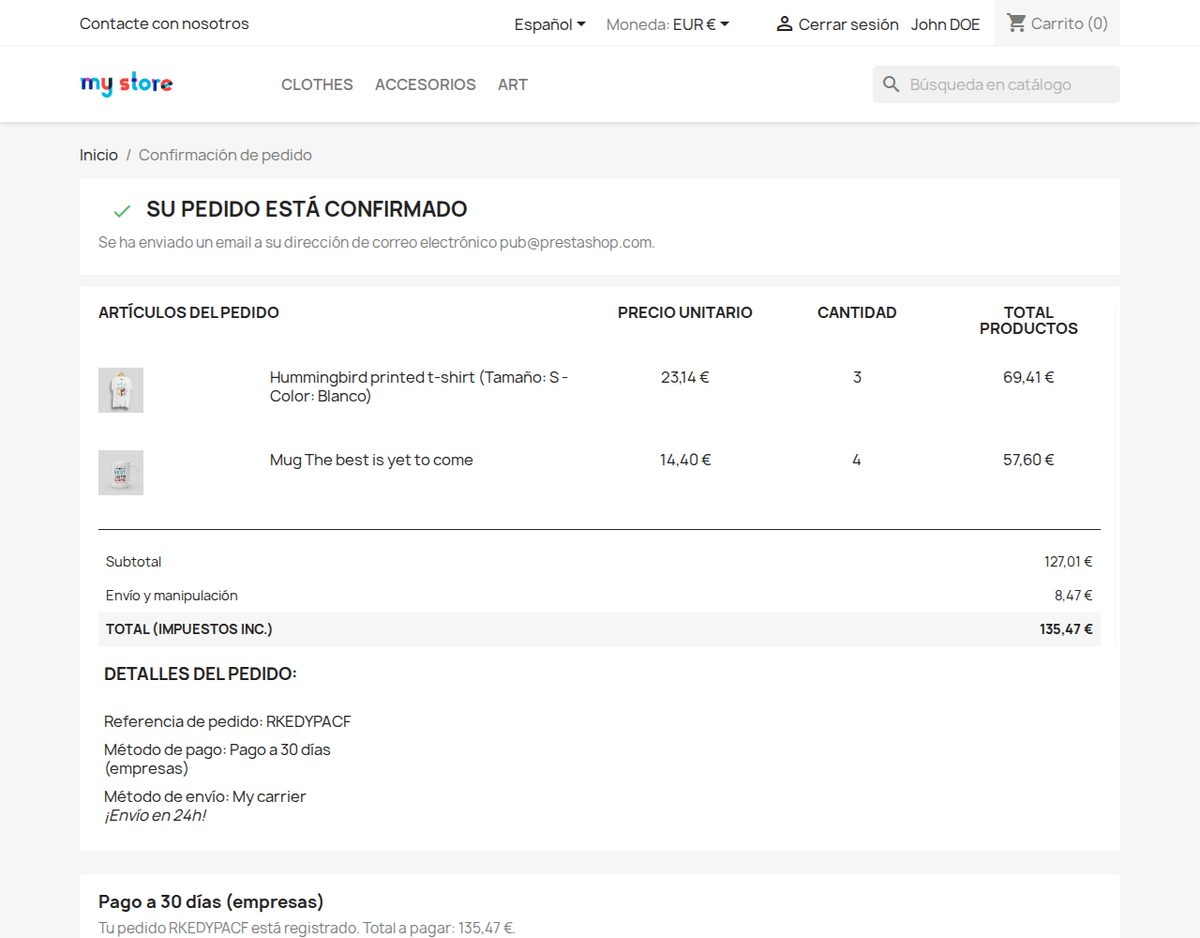Click the ¡Envío en 24h! text
Image resolution: width=1200 pixels, height=938 pixels.
pyautogui.click(x=155, y=815)
